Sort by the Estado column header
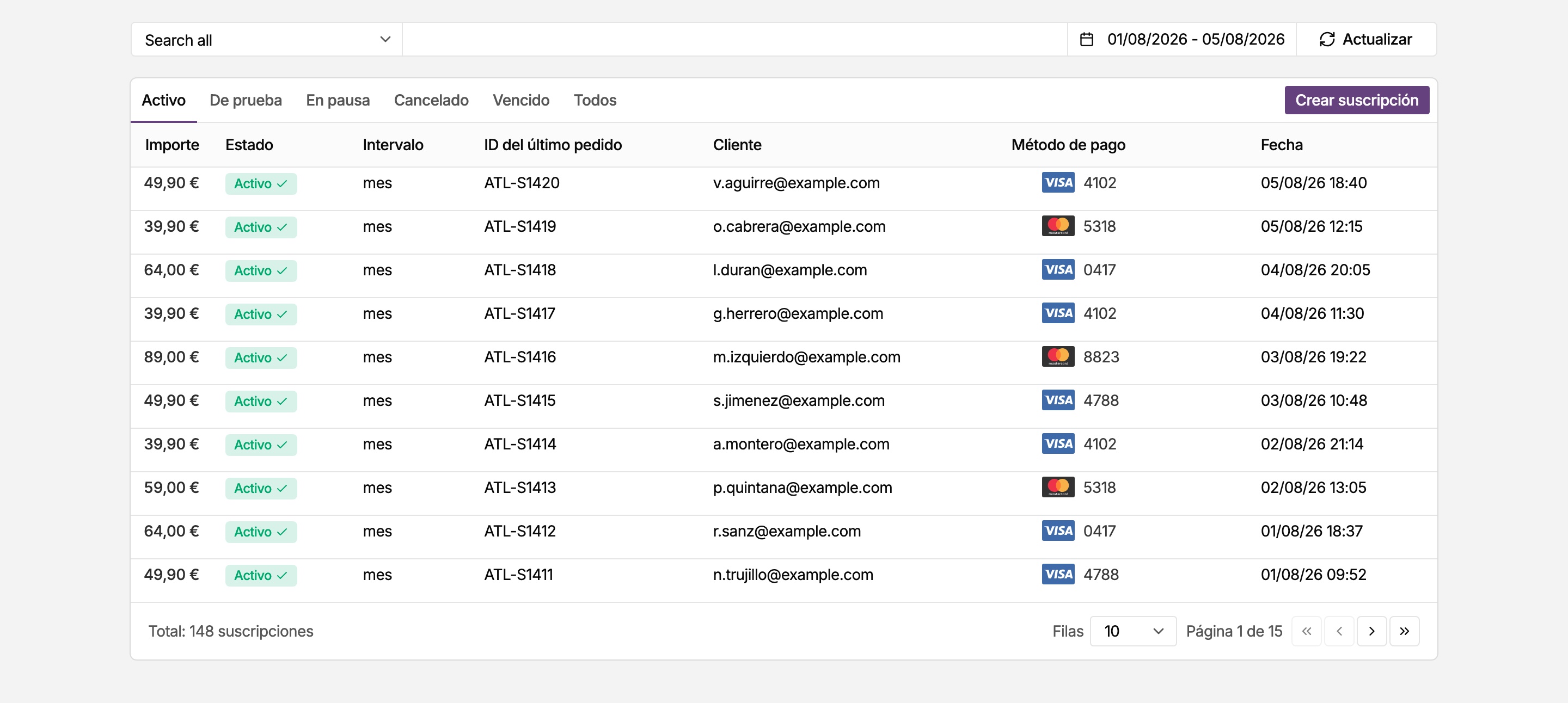Image resolution: width=1568 pixels, height=703 pixels. coord(249,145)
